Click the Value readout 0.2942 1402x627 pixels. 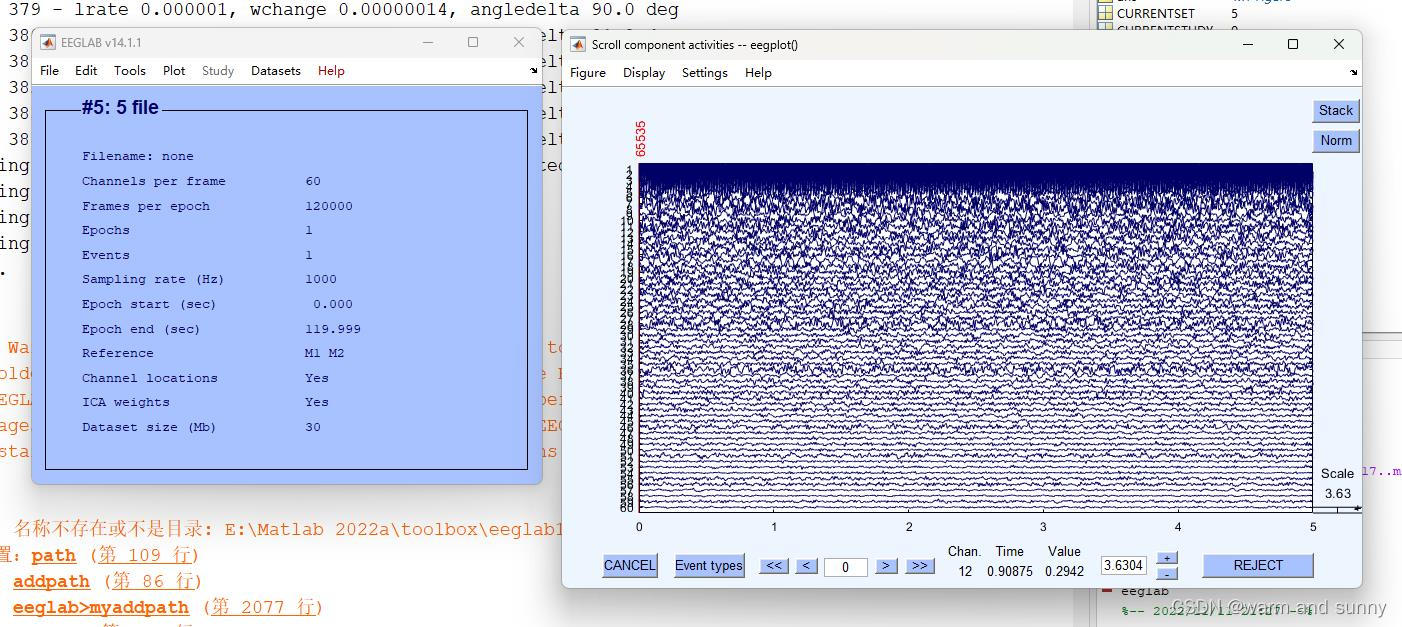pyautogui.click(x=1064, y=571)
